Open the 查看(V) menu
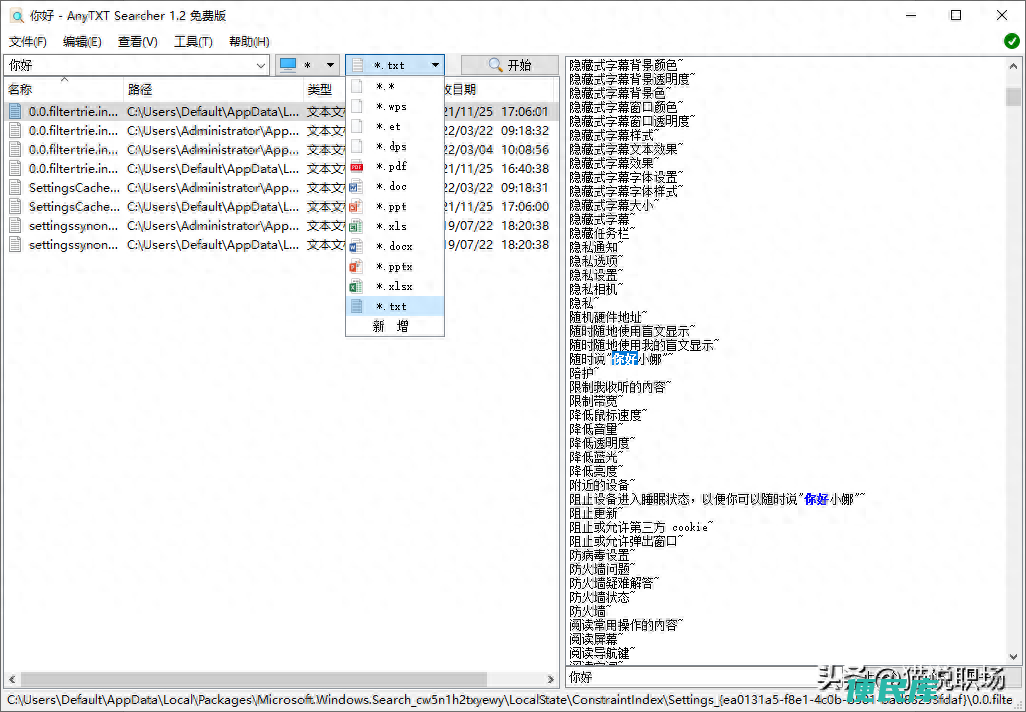The image size is (1026, 712). tap(137, 42)
